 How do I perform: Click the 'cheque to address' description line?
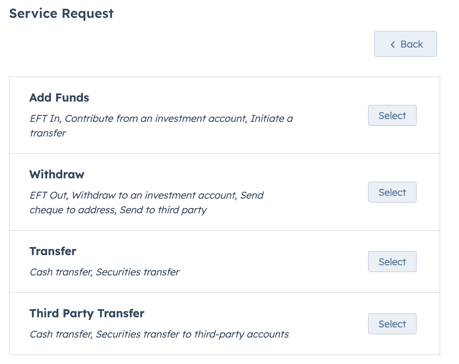(x=118, y=210)
